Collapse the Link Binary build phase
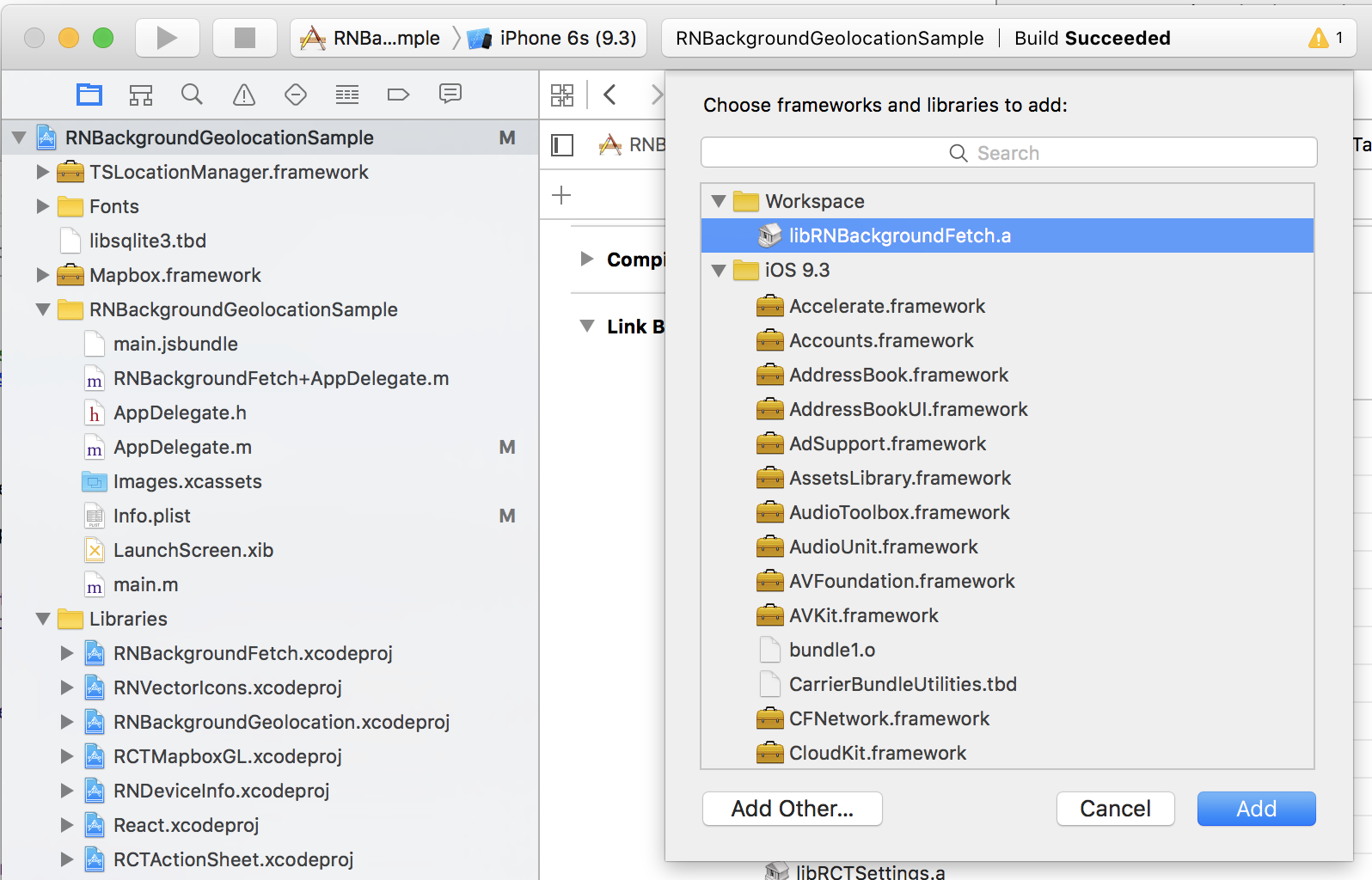The width and height of the screenshot is (1372, 880). point(587,327)
